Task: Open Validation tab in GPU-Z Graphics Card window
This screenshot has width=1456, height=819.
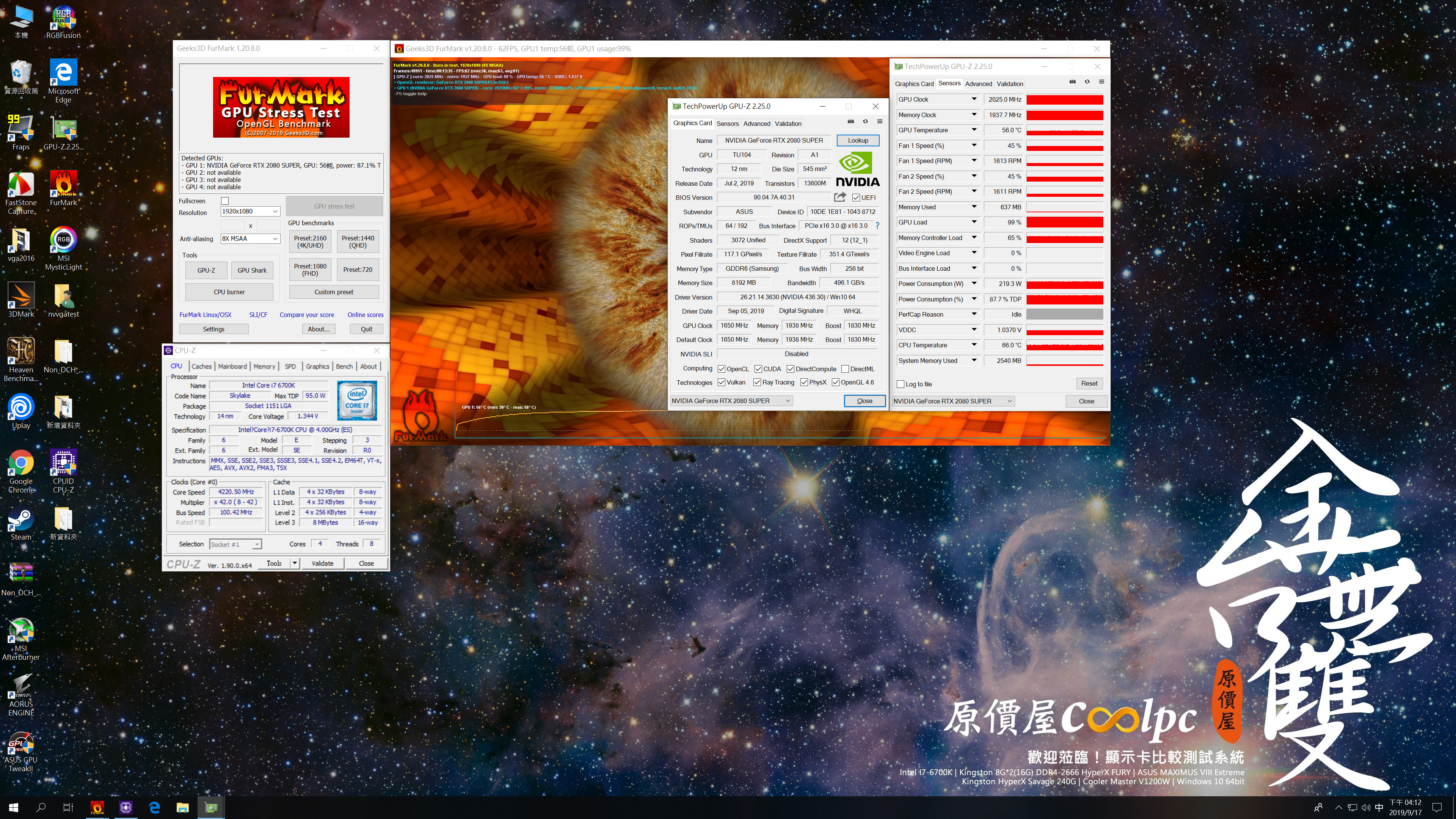Action: point(788,123)
